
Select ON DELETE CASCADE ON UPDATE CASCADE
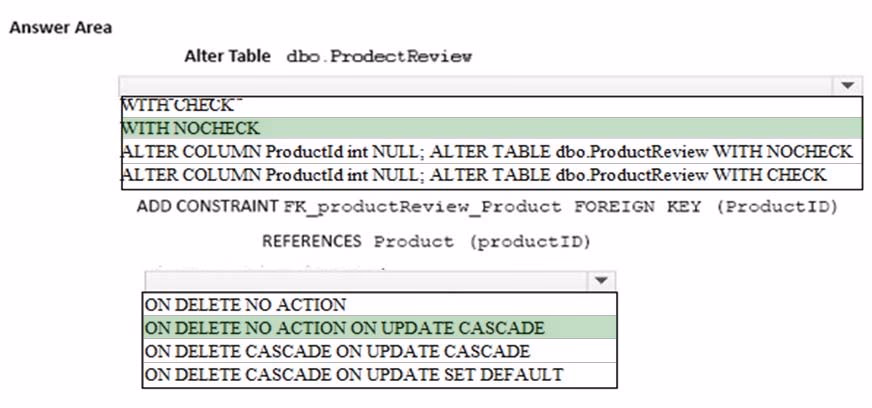click(379, 351)
